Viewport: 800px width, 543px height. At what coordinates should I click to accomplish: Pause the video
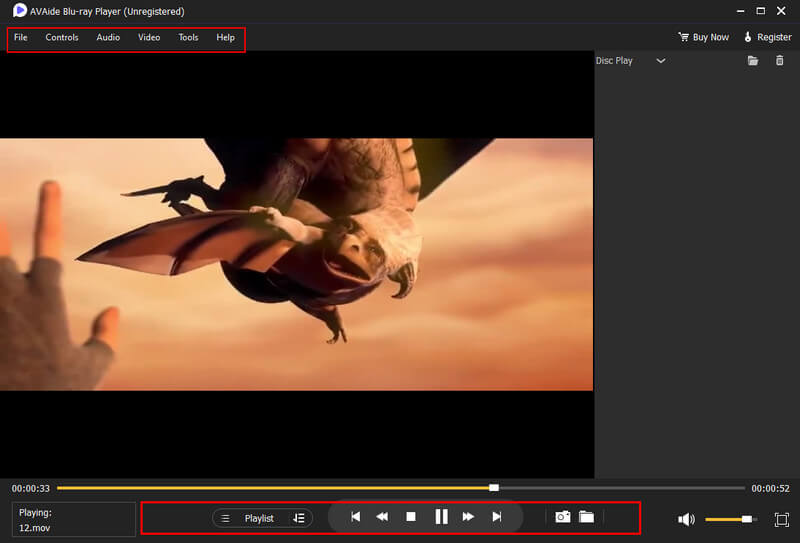coord(441,517)
